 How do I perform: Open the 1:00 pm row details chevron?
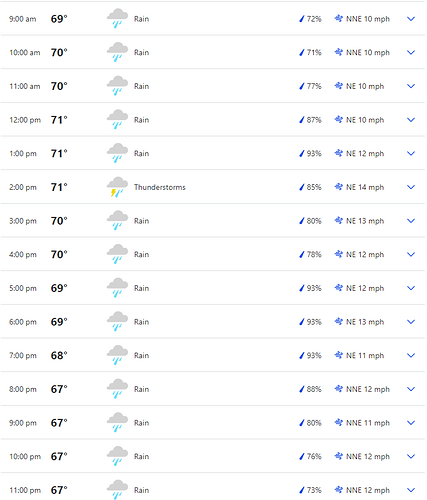[411, 154]
